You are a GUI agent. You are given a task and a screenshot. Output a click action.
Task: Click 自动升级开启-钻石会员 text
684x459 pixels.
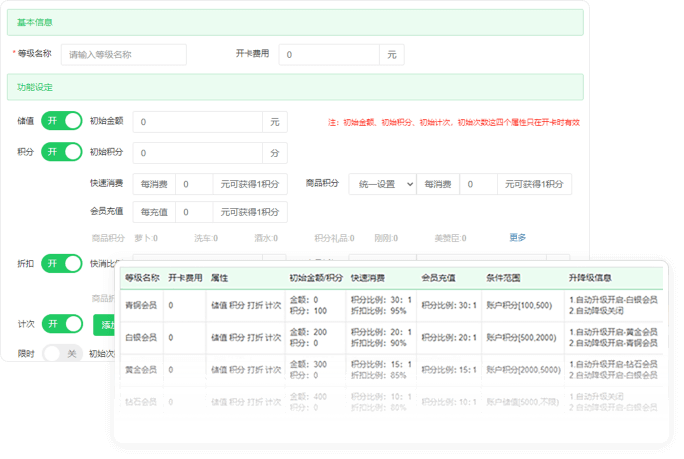[x=616, y=364]
